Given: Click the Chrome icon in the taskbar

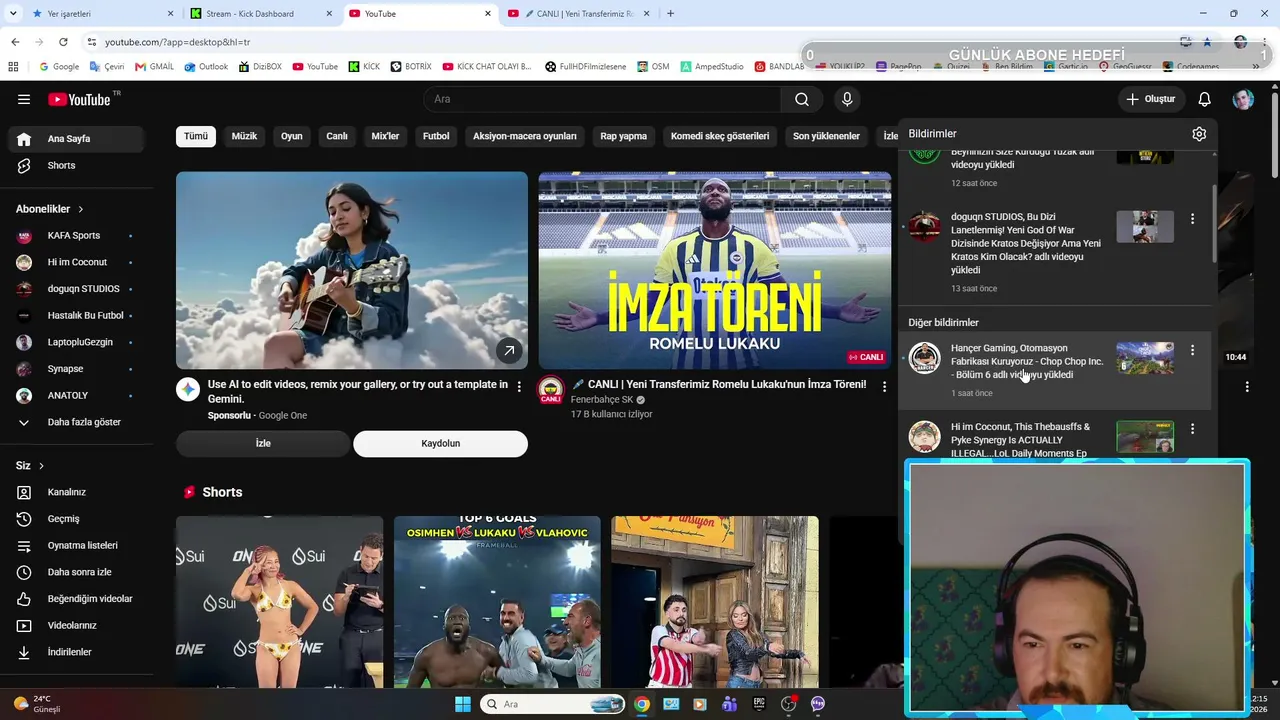Looking at the screenshot, I should (642, 704).
